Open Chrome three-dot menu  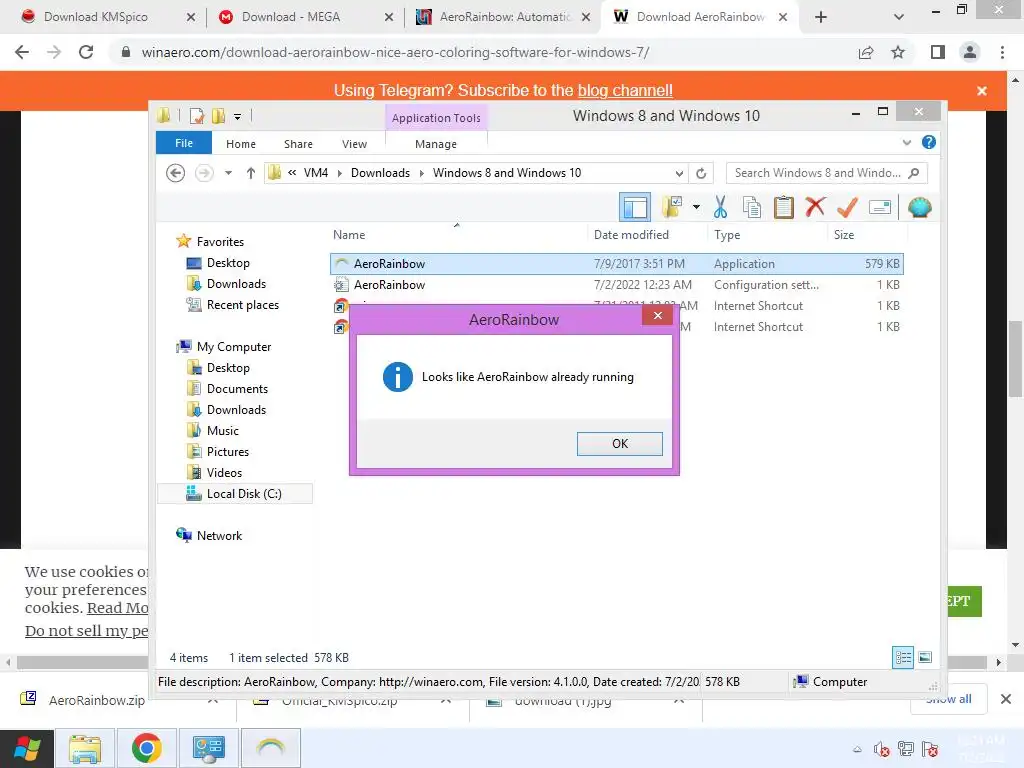pyautogui.click(x=1002, y=52)
